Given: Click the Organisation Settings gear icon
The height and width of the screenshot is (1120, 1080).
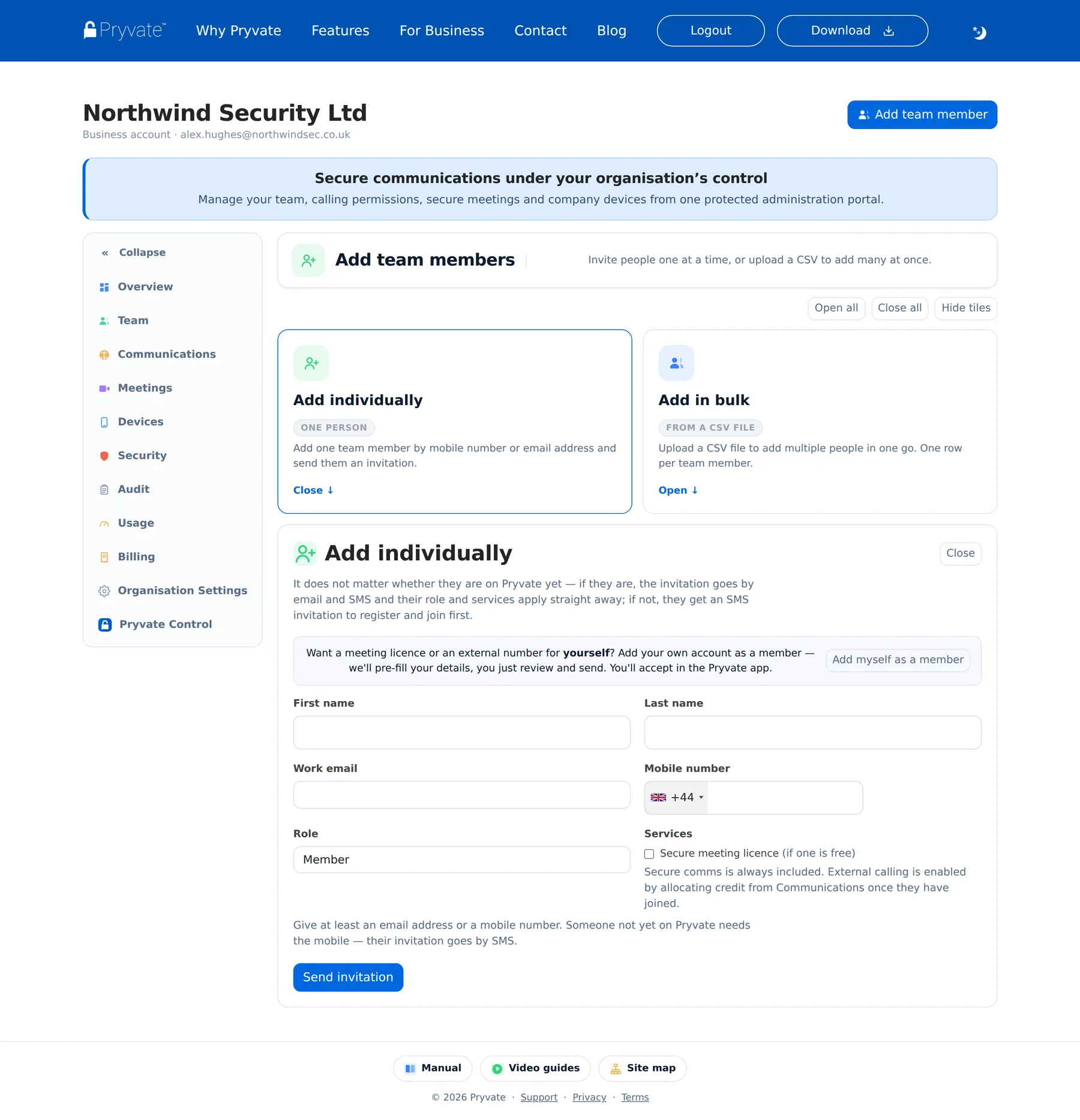Looking at the screenshot, I should tap(104, 591).
